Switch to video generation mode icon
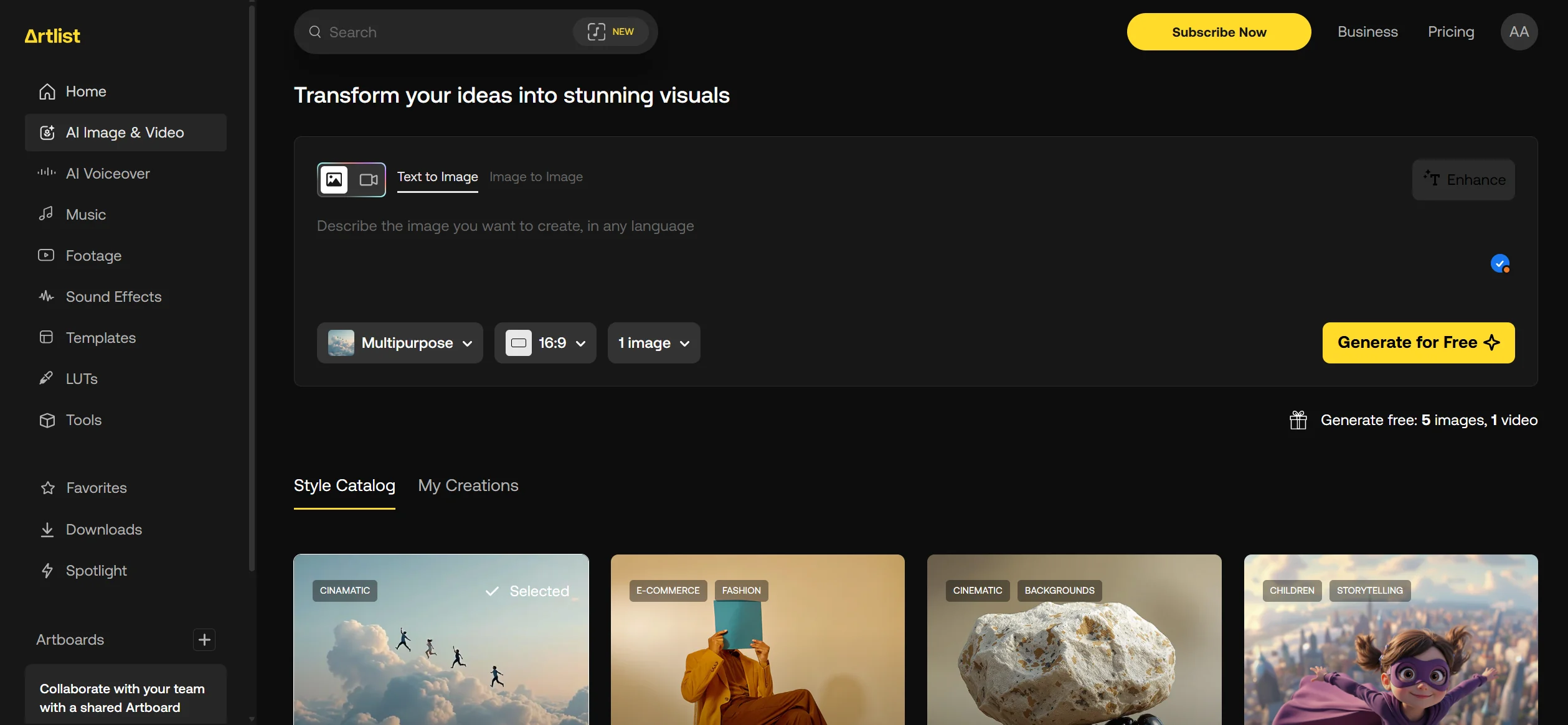This screenshot has height=725, width=1568. point(369,180)
